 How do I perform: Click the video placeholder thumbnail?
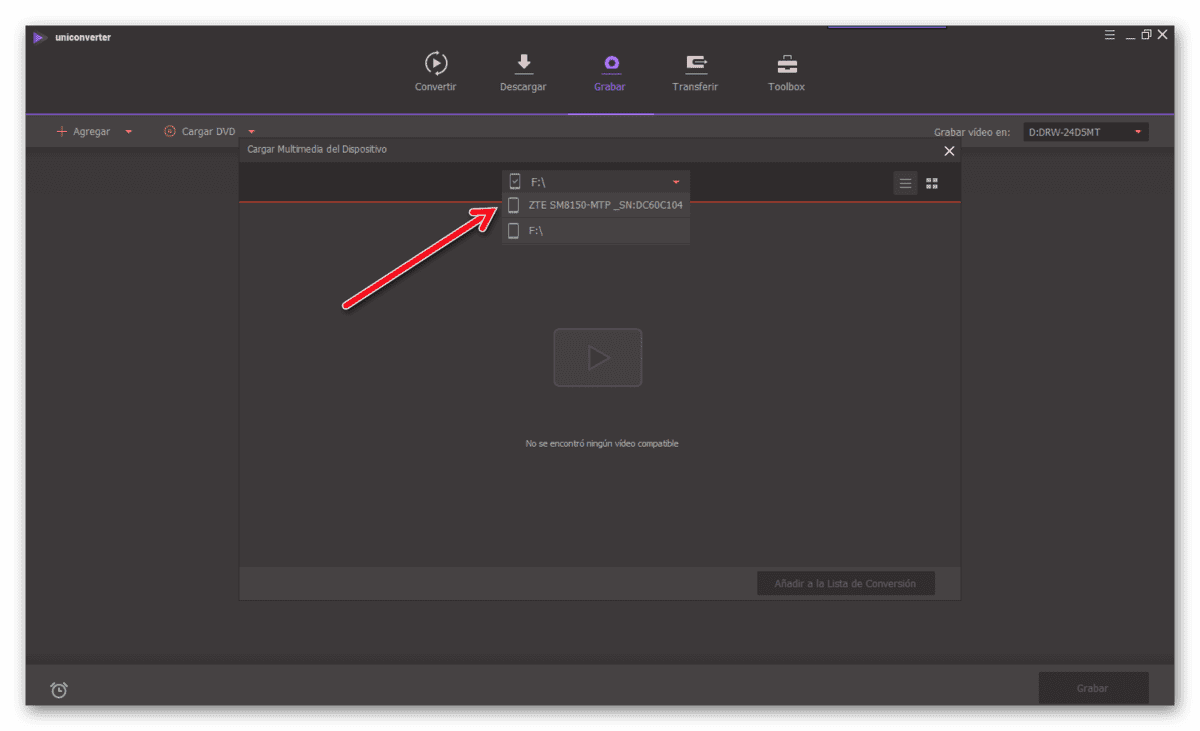click(598, 358)
